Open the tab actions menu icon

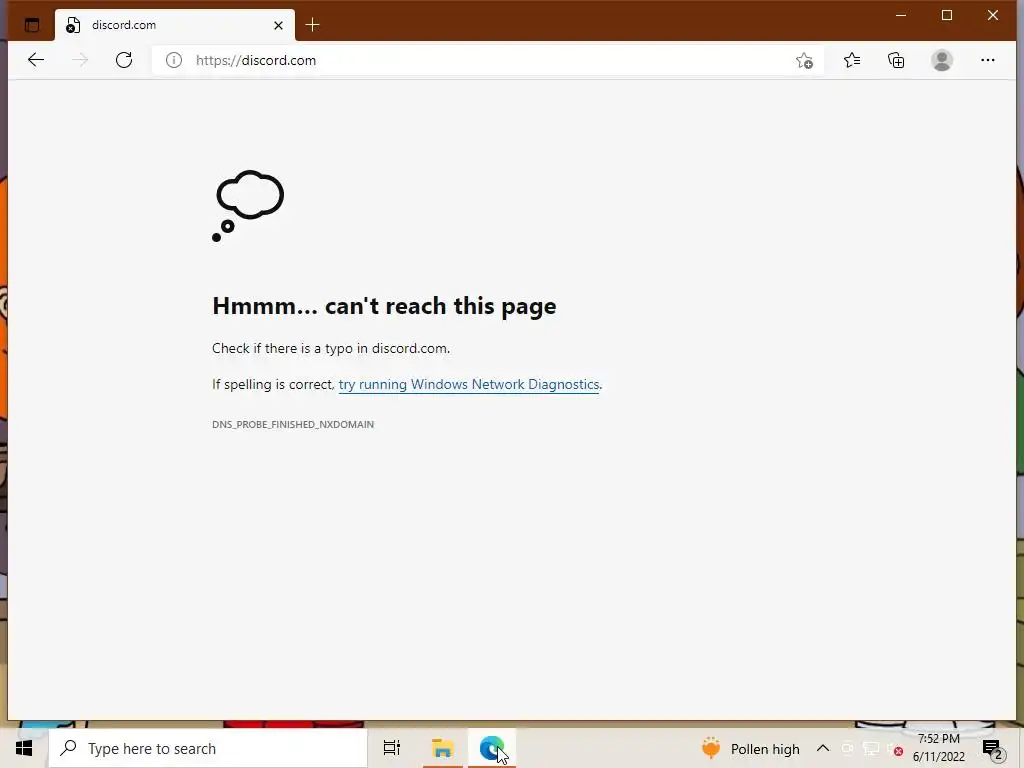point(31,25)
